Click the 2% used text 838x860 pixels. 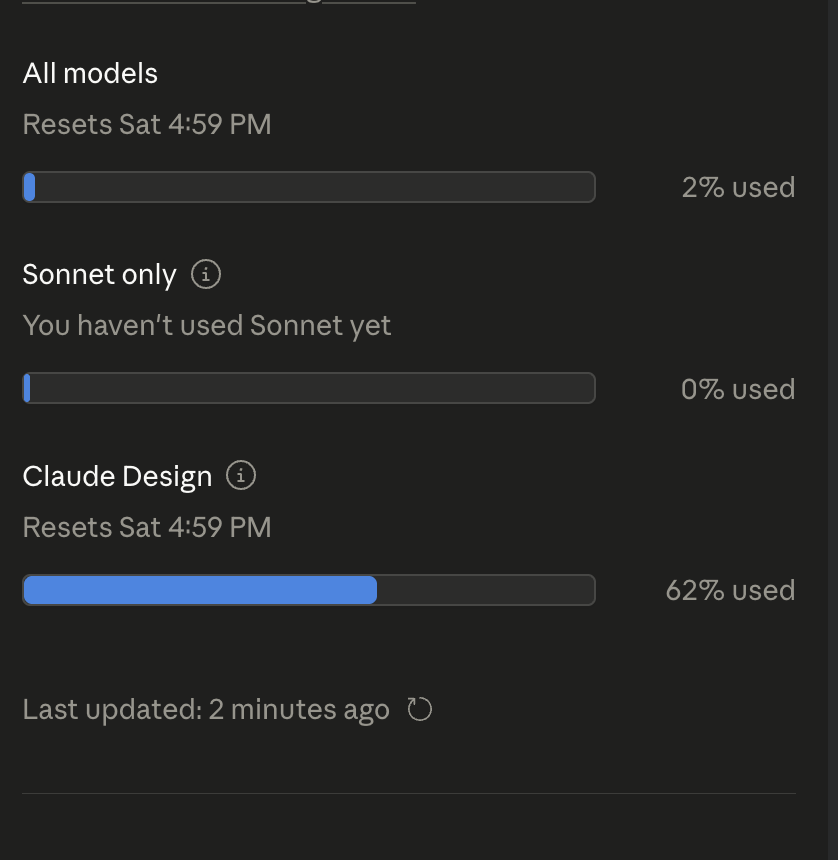[x=738, y=187]
